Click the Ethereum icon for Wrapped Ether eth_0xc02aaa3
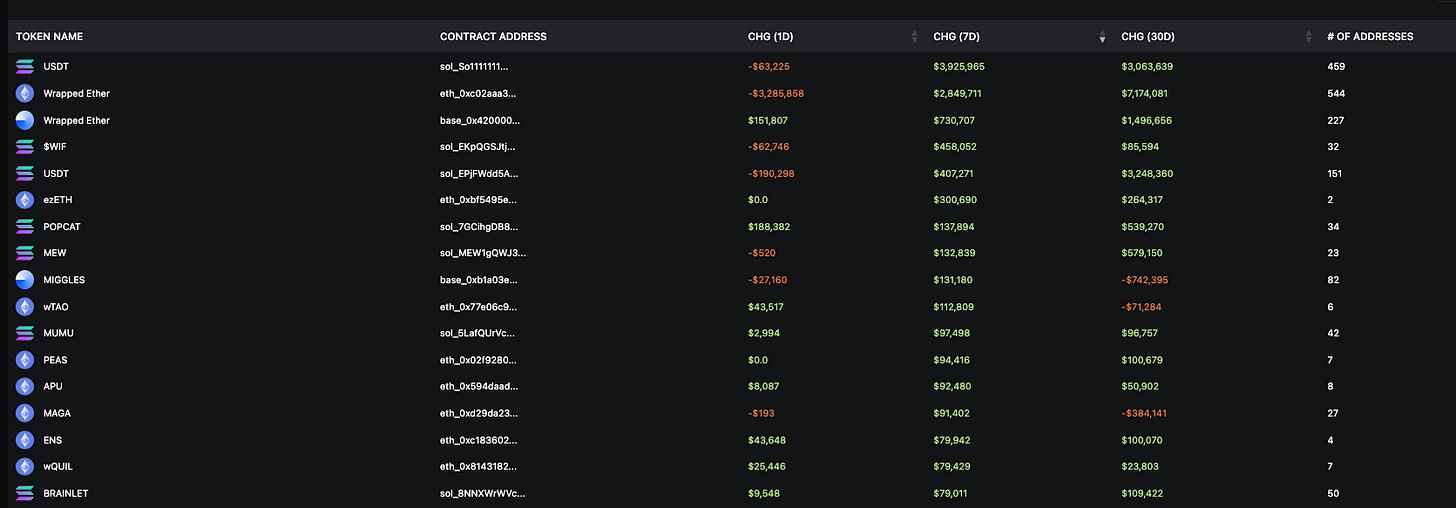This screenshot has height=508, width=1456. coord(25,93)
